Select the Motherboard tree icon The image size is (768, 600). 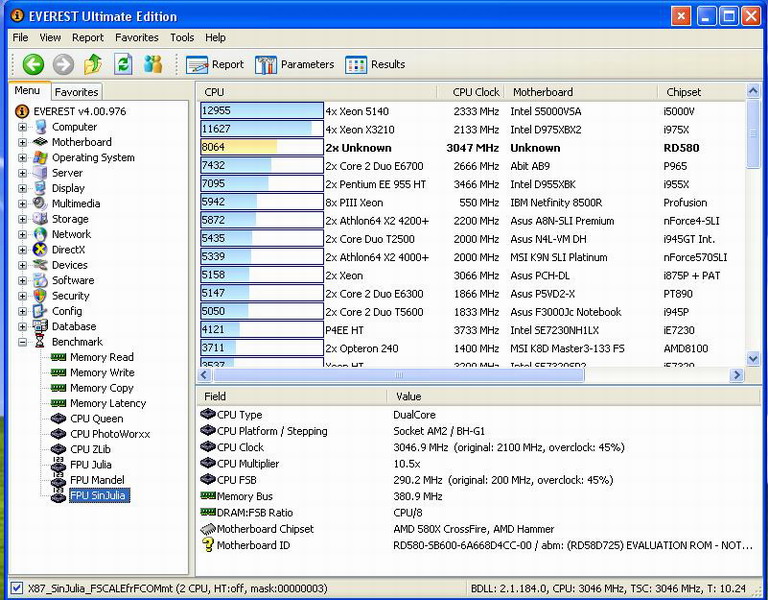41,142
